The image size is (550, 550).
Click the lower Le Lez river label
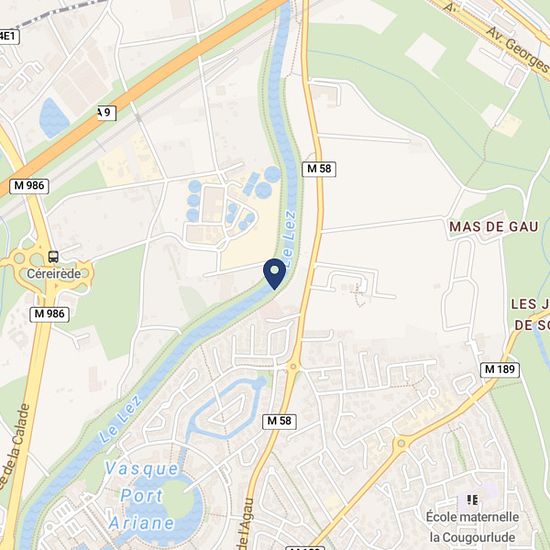point(120,419)
